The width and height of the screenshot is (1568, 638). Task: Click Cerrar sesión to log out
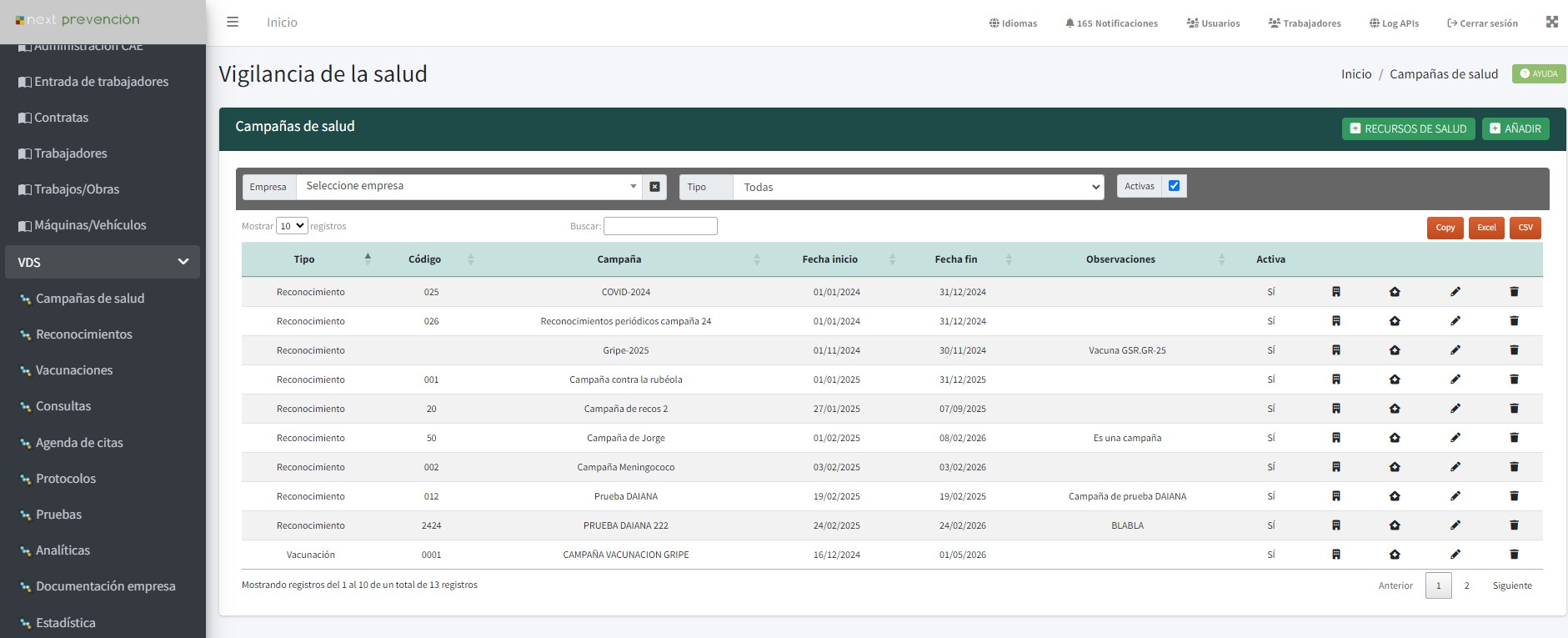[x=1482, y=23]
